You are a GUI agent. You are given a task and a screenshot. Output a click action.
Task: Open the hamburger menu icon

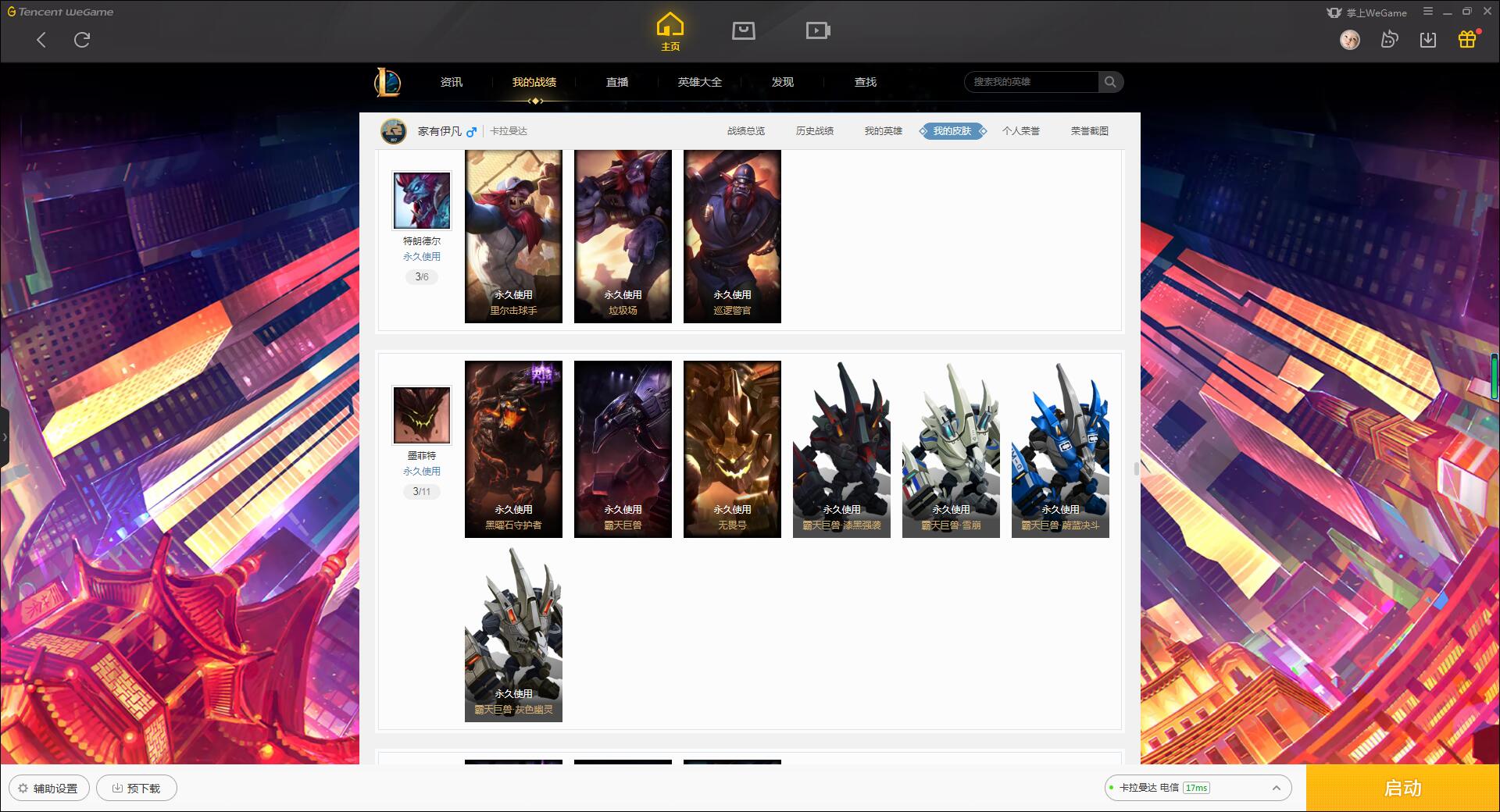(x=1428, y=12)
